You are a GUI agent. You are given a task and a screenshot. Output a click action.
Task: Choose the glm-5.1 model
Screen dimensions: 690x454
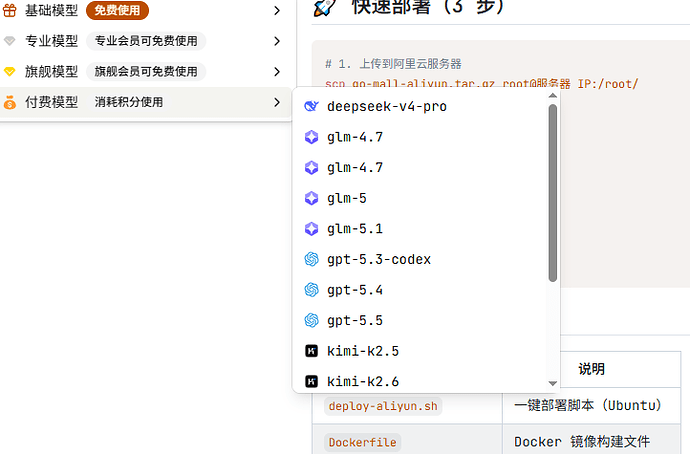click(x=420, y=229)
